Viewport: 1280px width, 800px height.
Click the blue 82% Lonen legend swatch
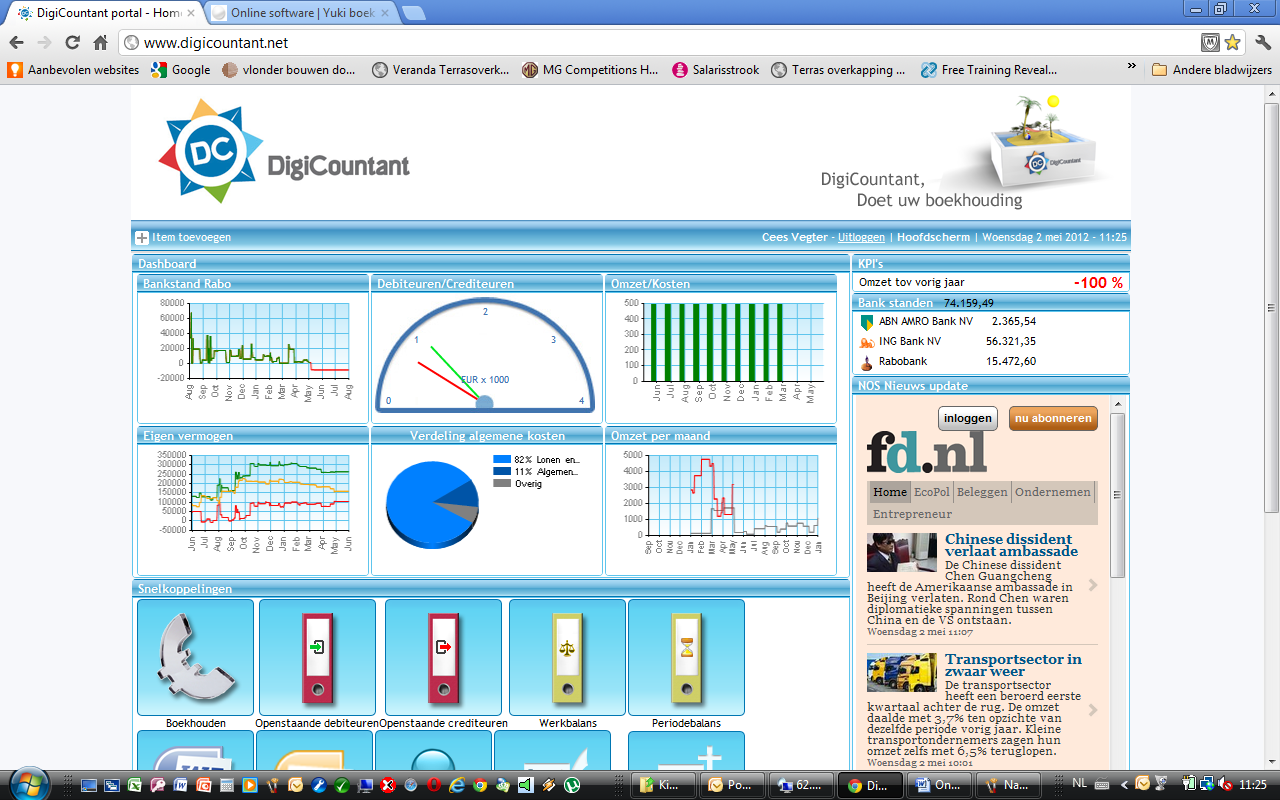click(501, 459)
